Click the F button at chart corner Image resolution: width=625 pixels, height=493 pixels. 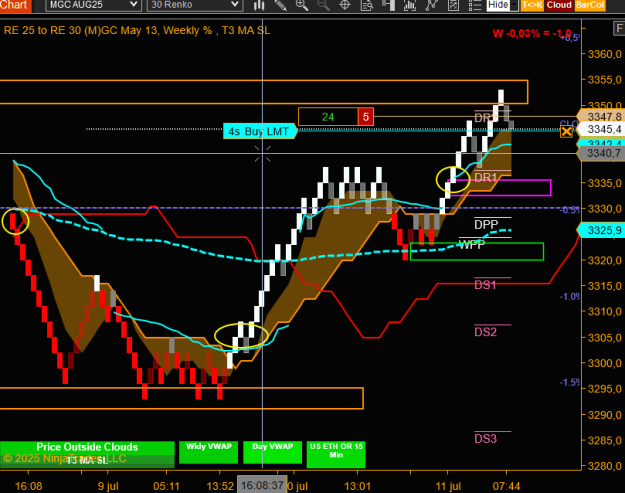pyautogui.click(x=619, y=29)
